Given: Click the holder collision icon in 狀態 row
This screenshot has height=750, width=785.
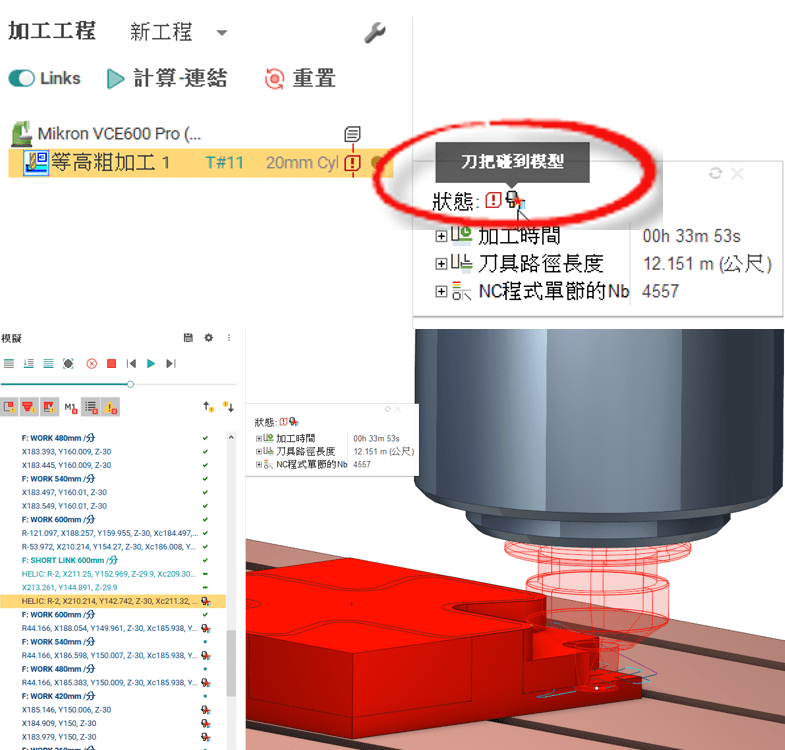Looking at the screenshot, I should [514, 200].
